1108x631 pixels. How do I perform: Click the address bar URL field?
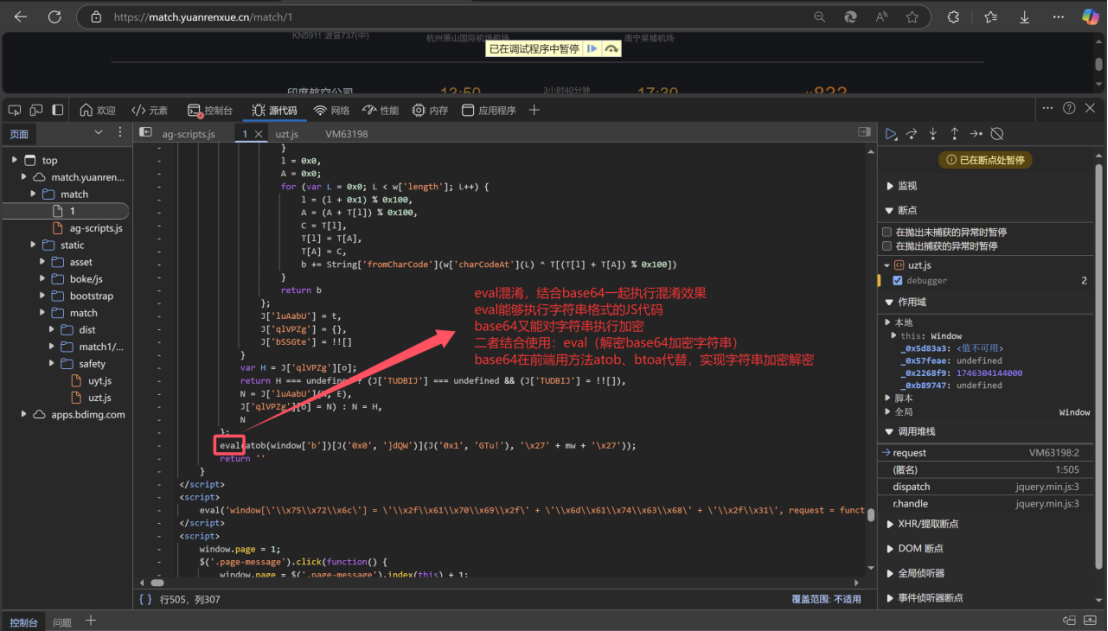452,17
